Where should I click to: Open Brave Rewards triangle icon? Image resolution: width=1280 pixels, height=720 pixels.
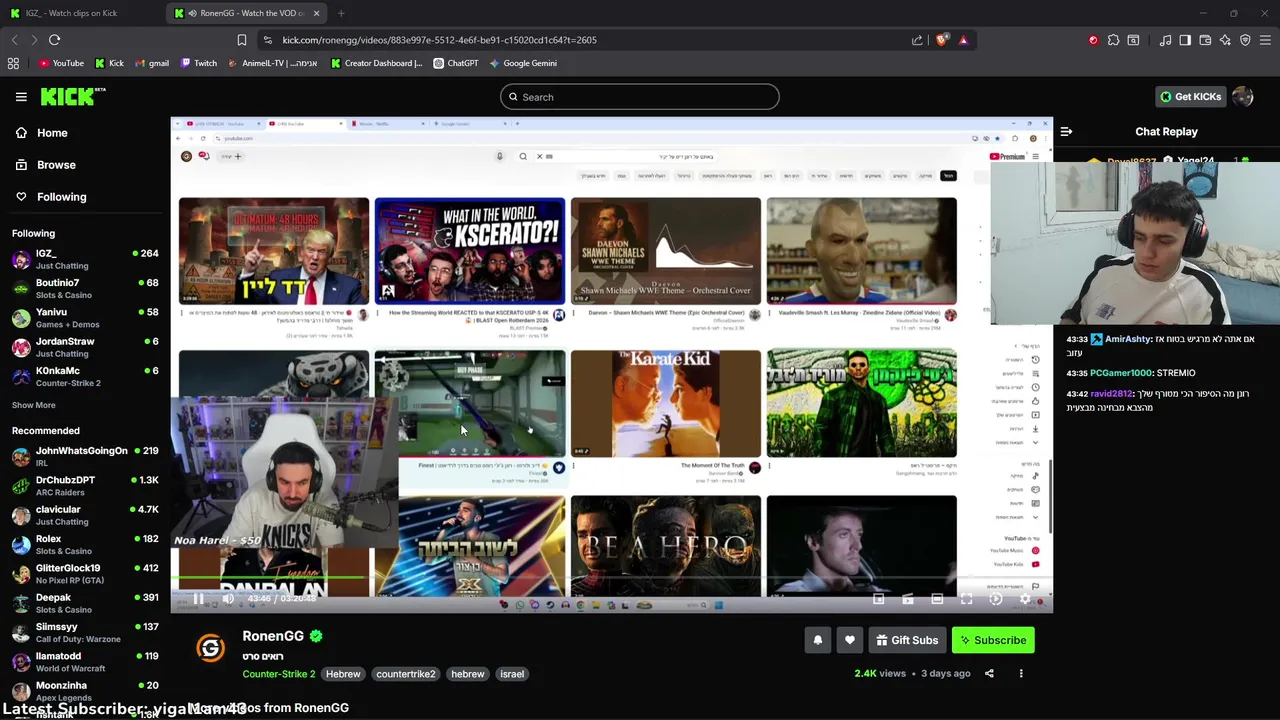coord(963,40)
